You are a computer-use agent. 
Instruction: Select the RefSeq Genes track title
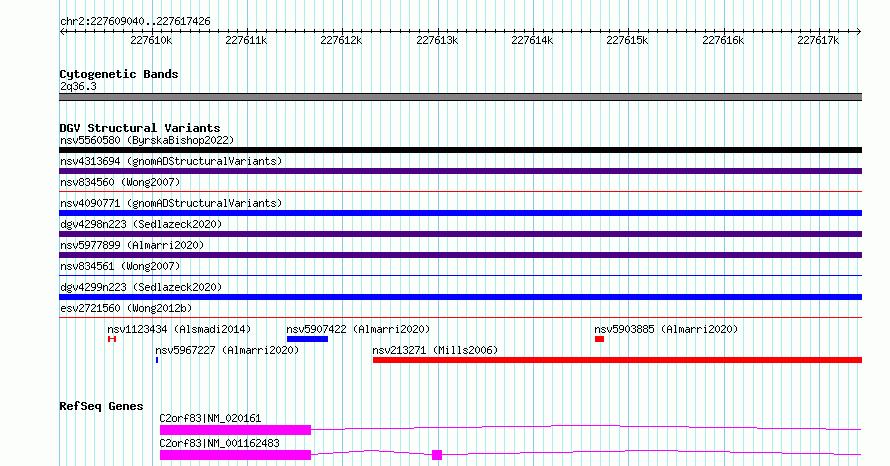click(x=101, y=406)
